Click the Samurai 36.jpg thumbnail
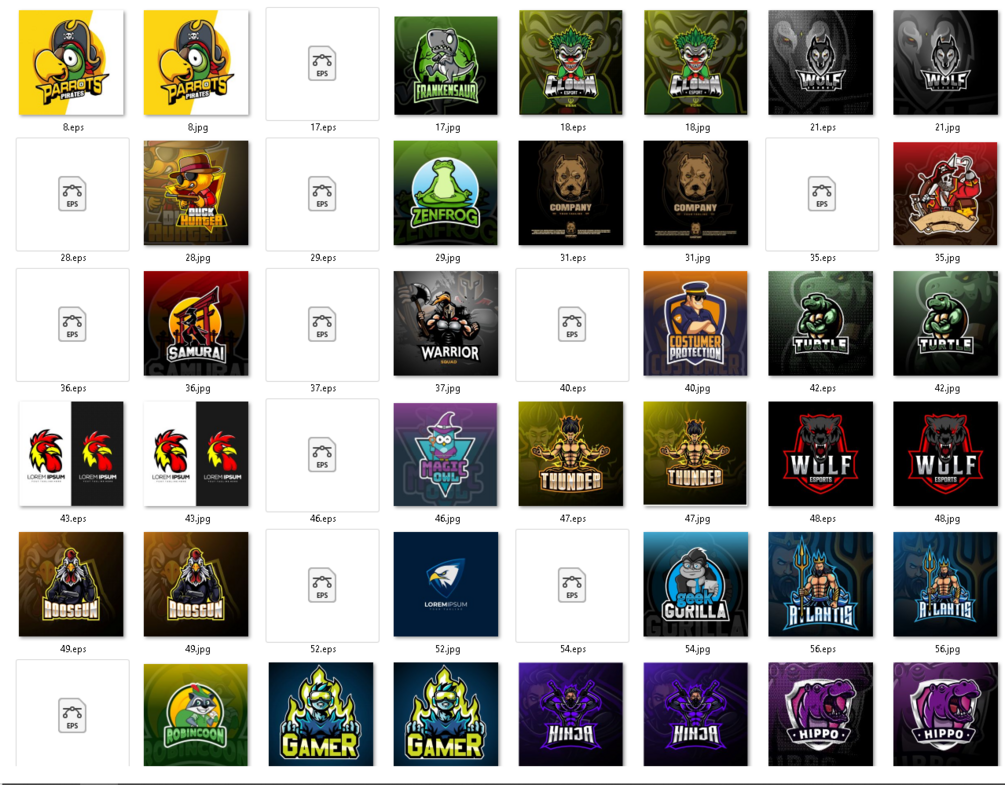This screenshot has width=1005, height=785. [196, 324]
